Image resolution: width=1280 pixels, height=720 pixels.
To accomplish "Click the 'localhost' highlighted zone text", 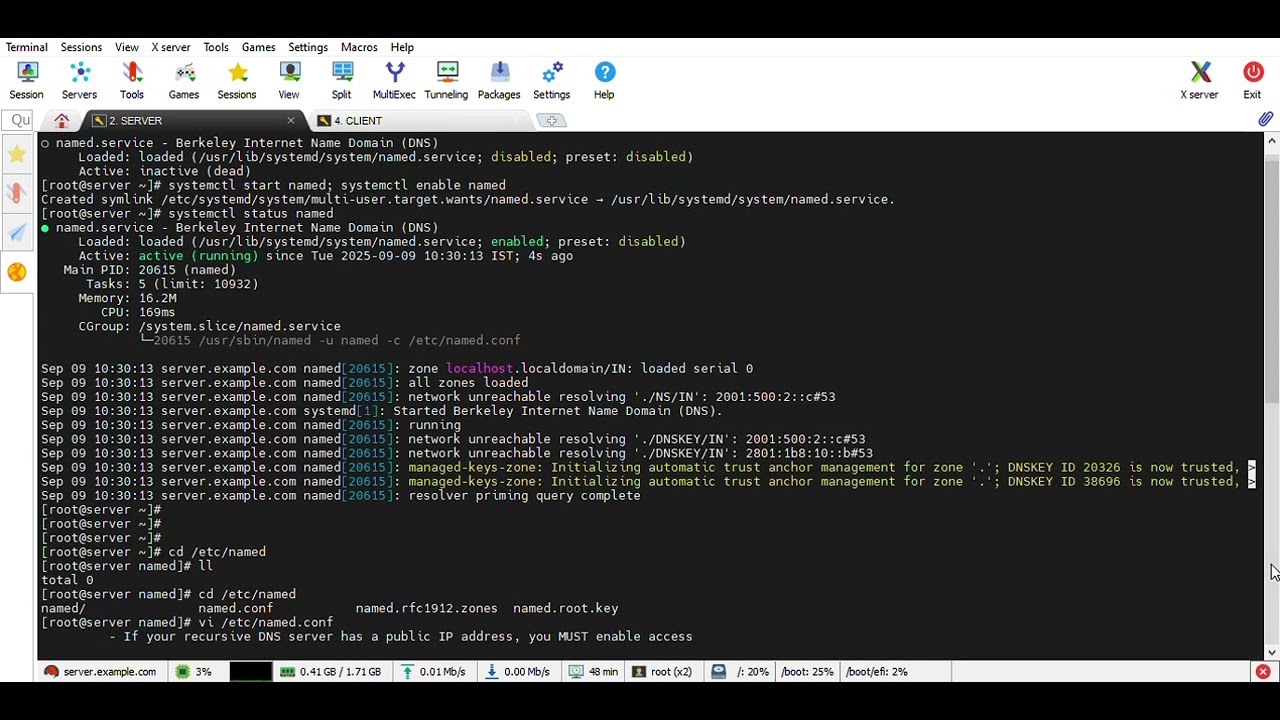I will pos(480,369).
